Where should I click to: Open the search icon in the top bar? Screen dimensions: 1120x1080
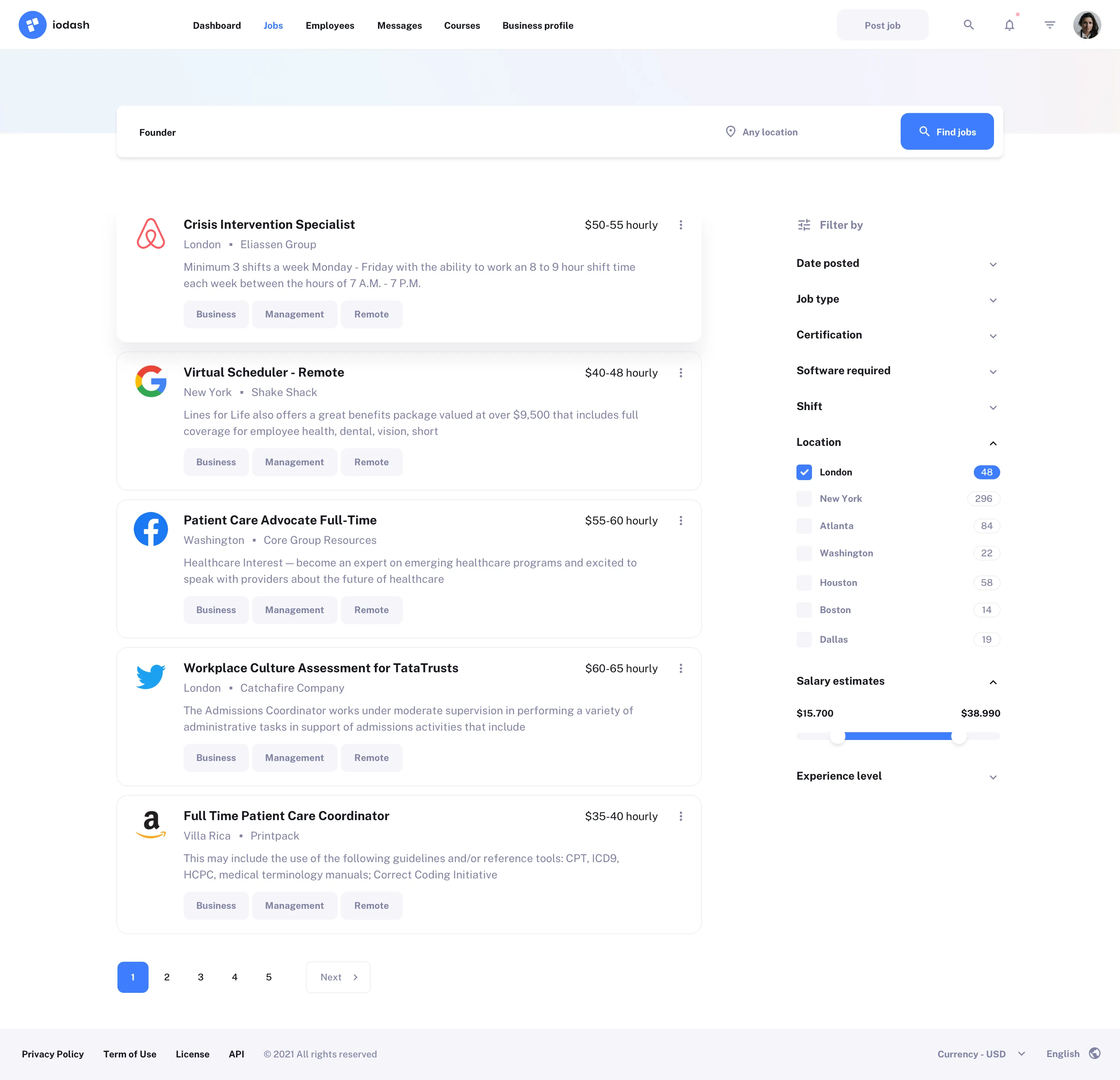tap(969, 25)
